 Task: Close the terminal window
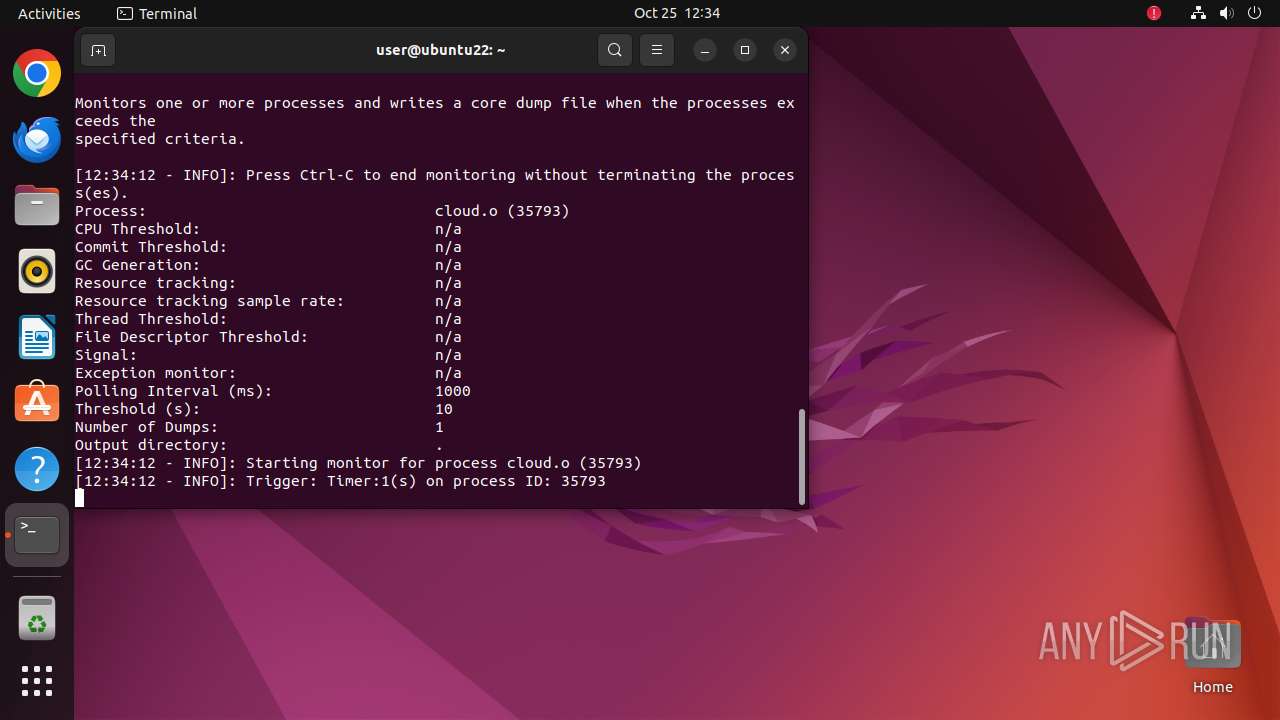[x=785, y=50]
